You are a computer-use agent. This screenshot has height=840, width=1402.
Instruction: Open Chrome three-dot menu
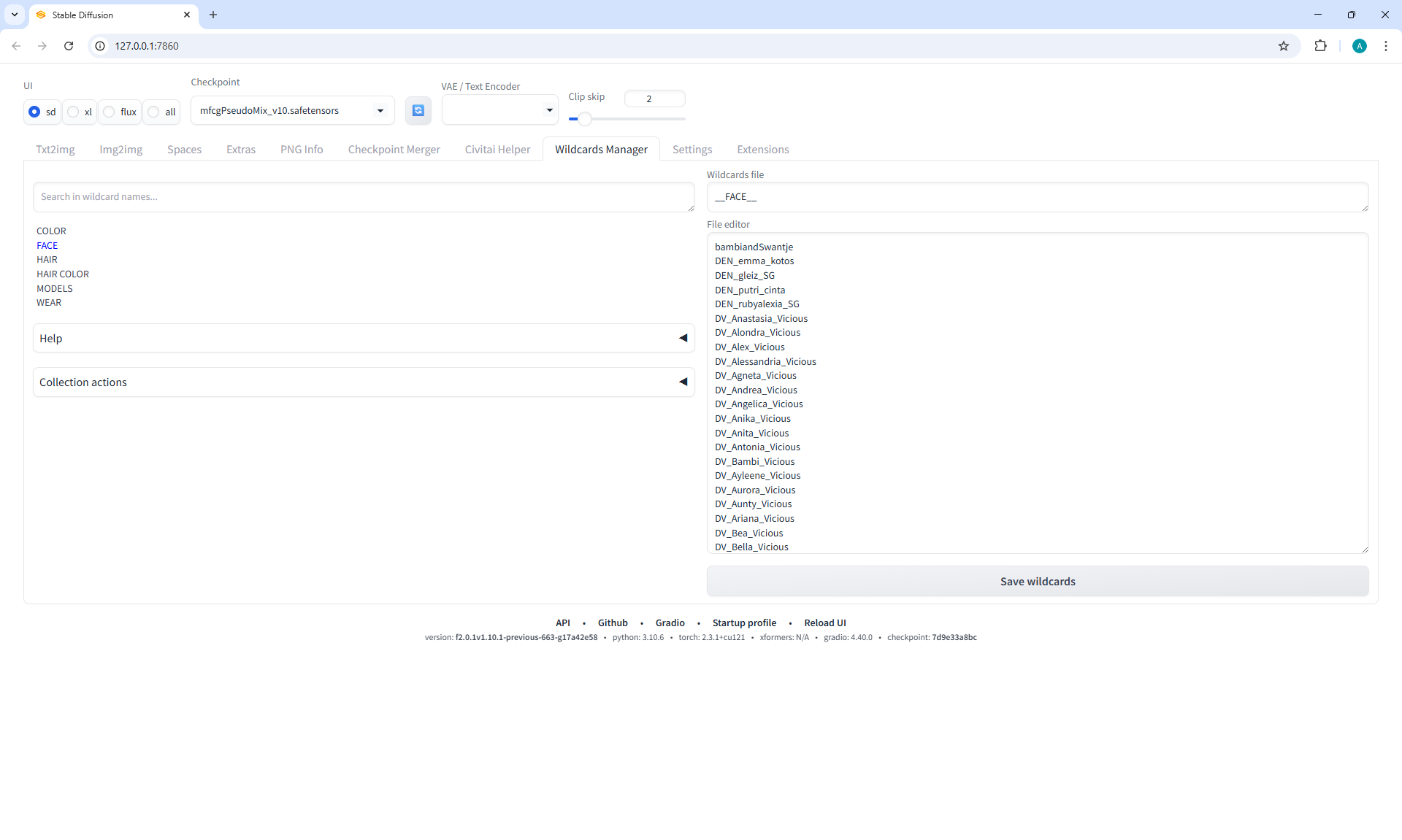[1385, 46]
